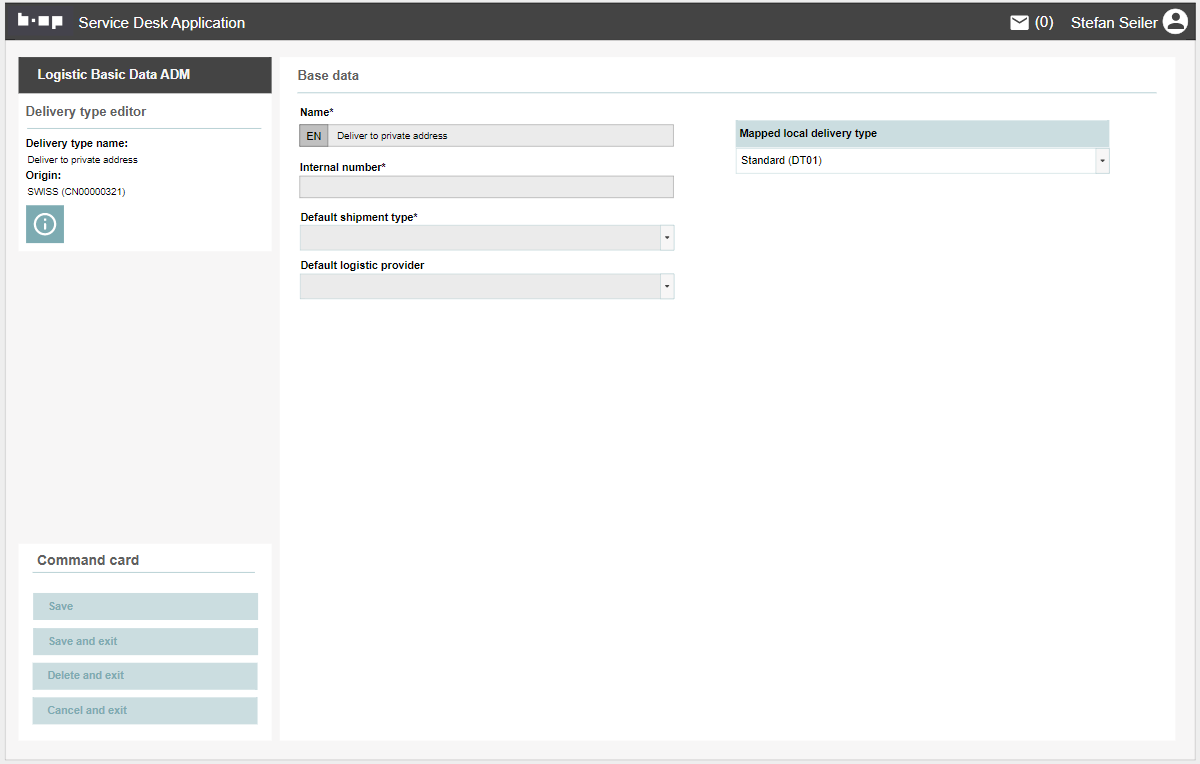Open the mail envelope icon

click(1019, 22)
